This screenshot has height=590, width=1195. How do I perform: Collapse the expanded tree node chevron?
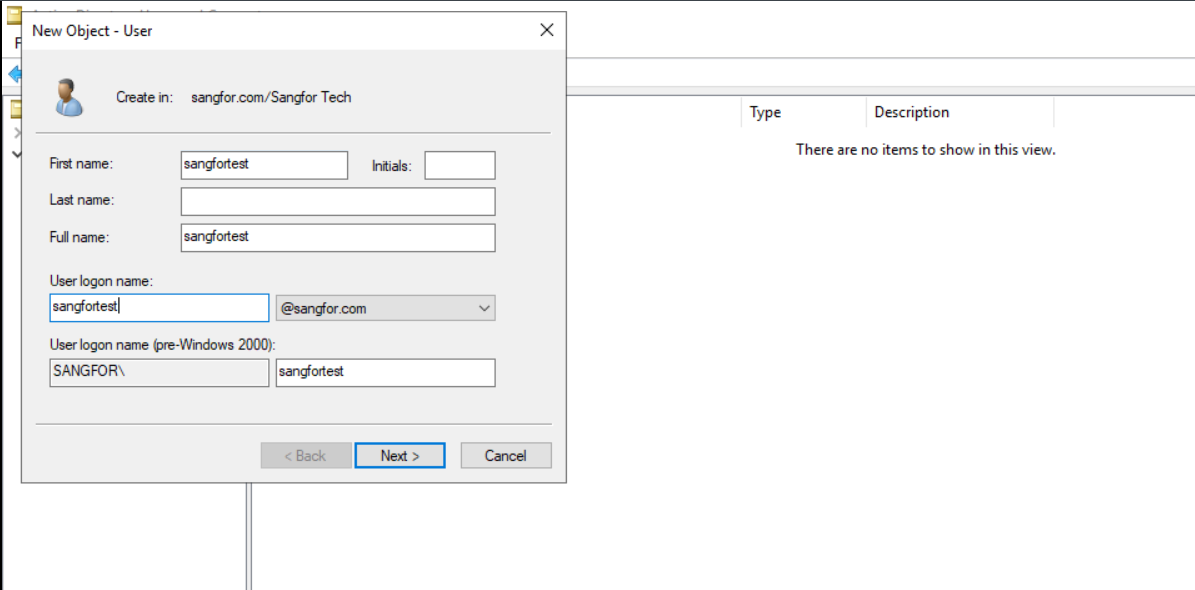[15, 154]
